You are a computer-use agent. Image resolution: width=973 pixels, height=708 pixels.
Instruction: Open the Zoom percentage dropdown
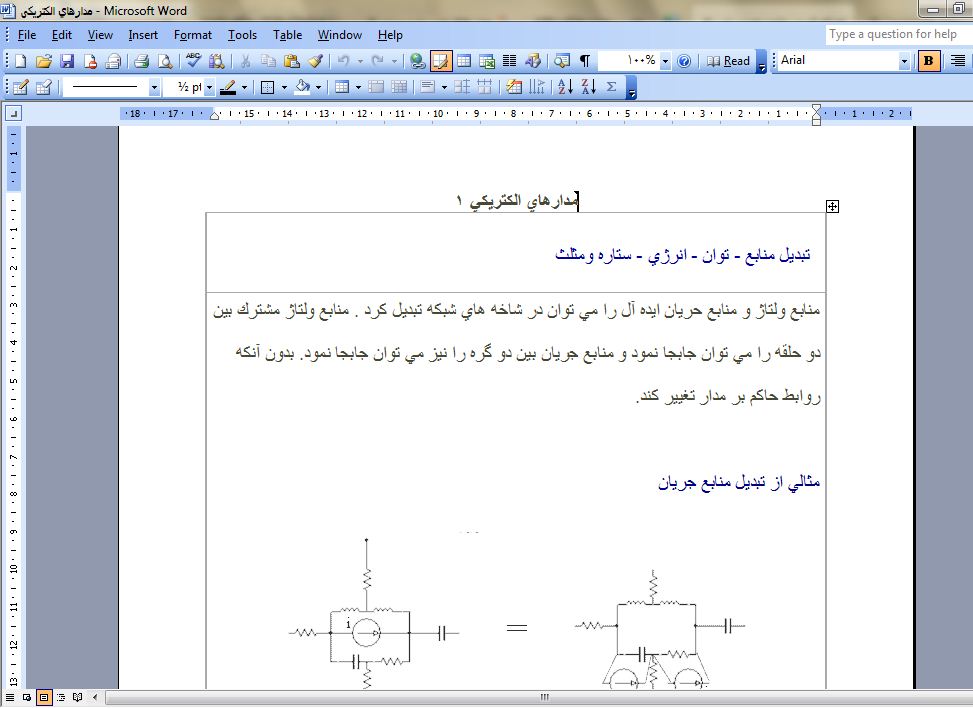tap(665, 61)
